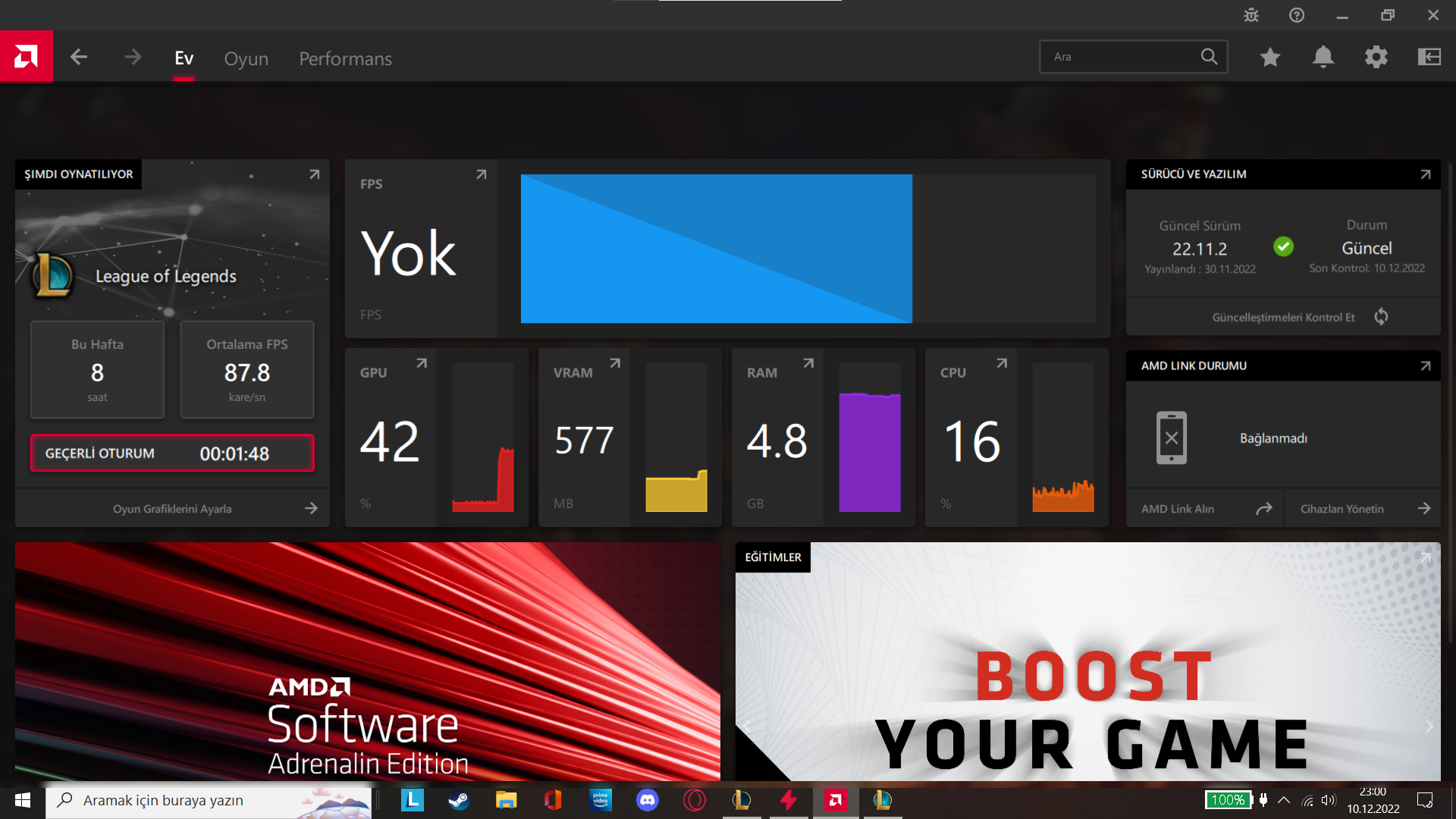1456x819 pixels.
Task: Open notifications bell icon
Action: click(1323, 57)
